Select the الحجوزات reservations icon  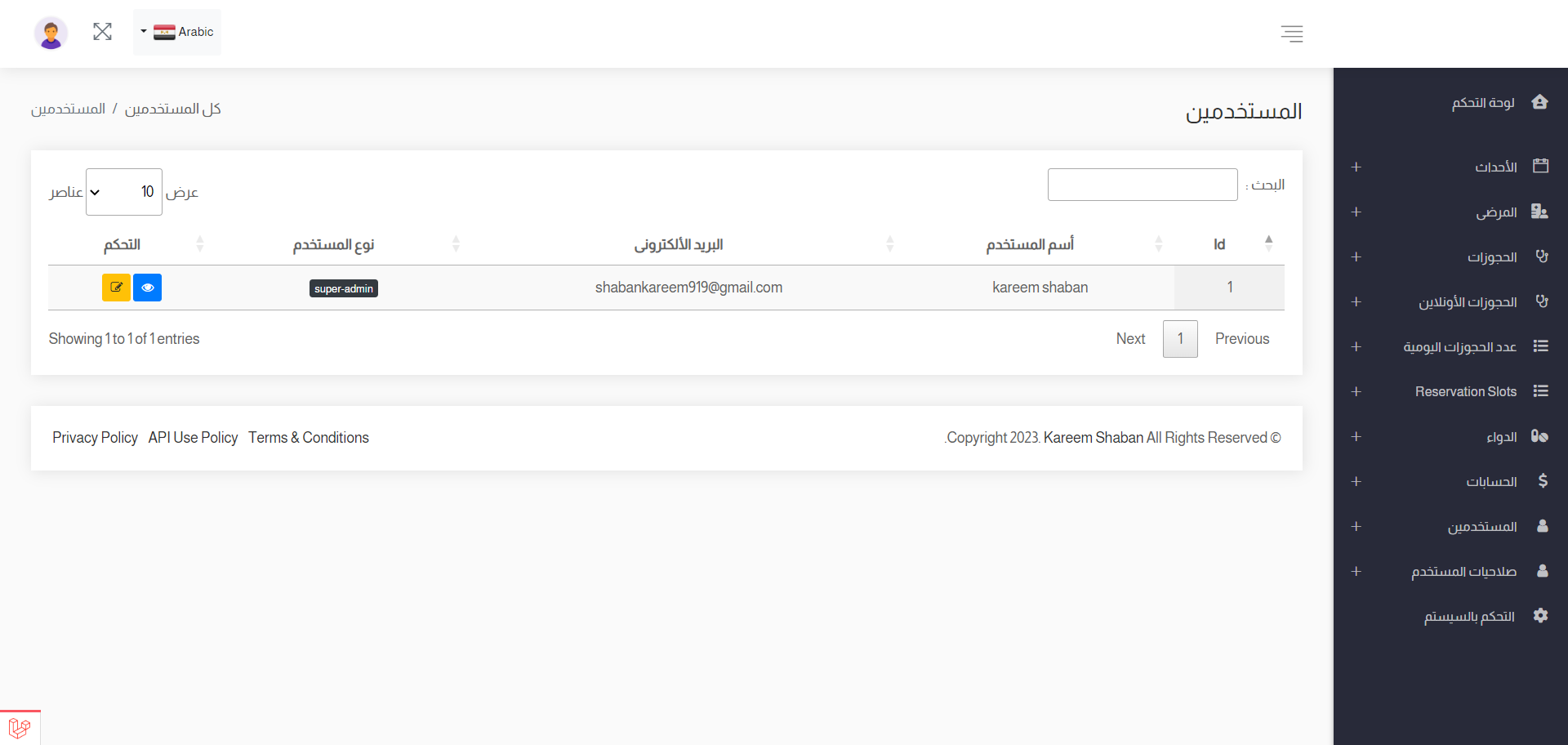pyautogui.click(x=1543, y=257)
